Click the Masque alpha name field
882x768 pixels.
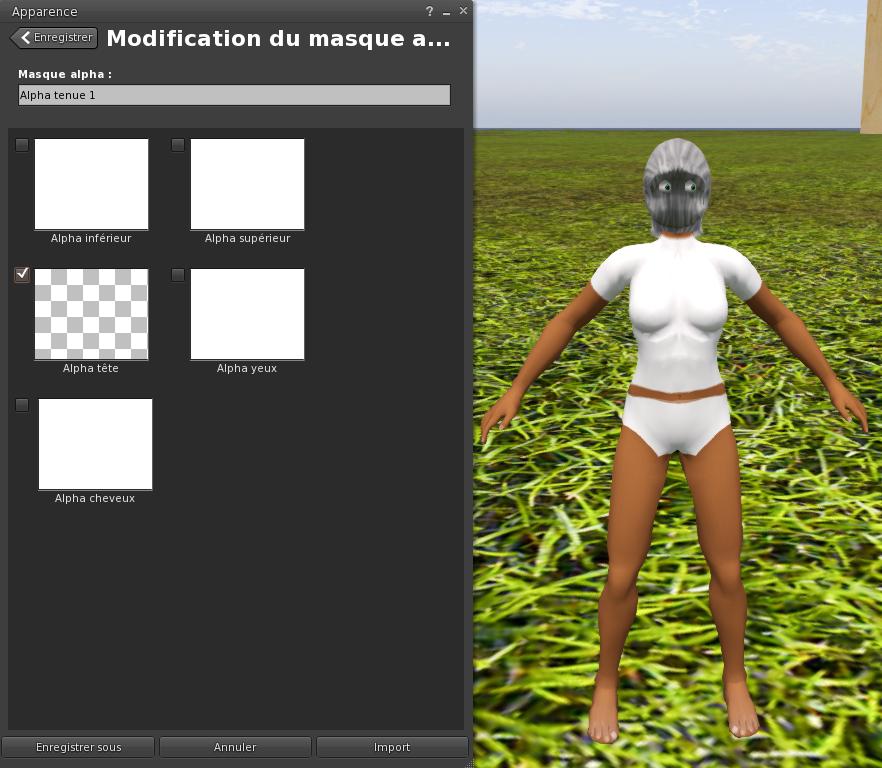234,95
